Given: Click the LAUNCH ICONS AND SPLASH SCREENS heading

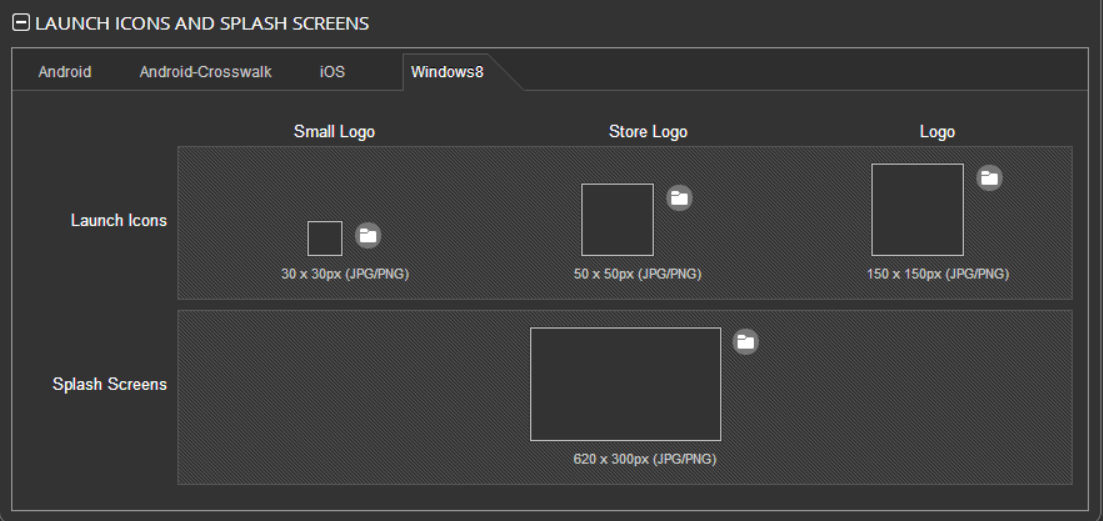Looking at the screenshot, I should pyautogui.click(x=202, y=23).
